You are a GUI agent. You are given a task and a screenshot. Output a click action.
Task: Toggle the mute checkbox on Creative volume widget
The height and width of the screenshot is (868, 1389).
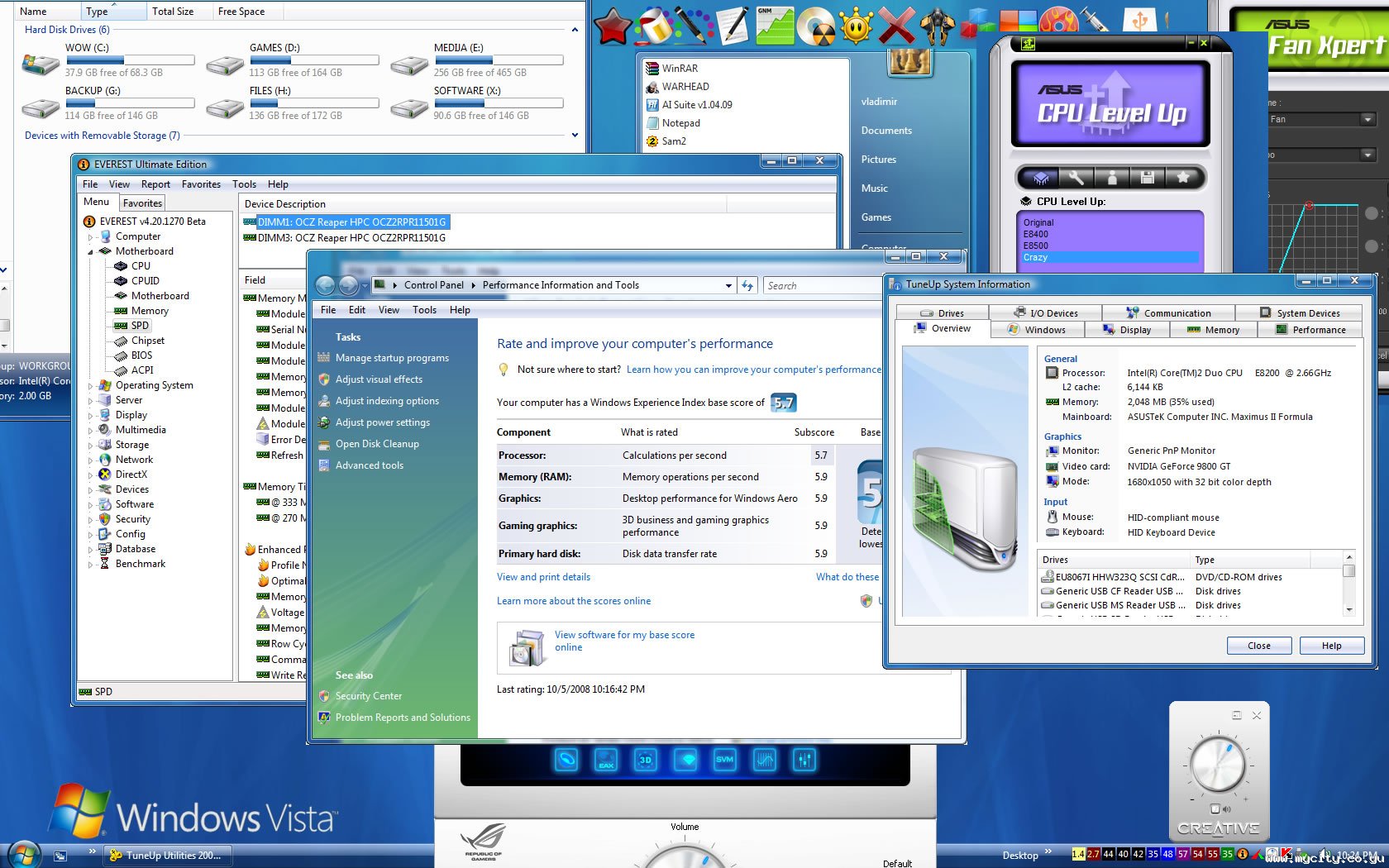pyautogui.click(x=1215, y=808)
